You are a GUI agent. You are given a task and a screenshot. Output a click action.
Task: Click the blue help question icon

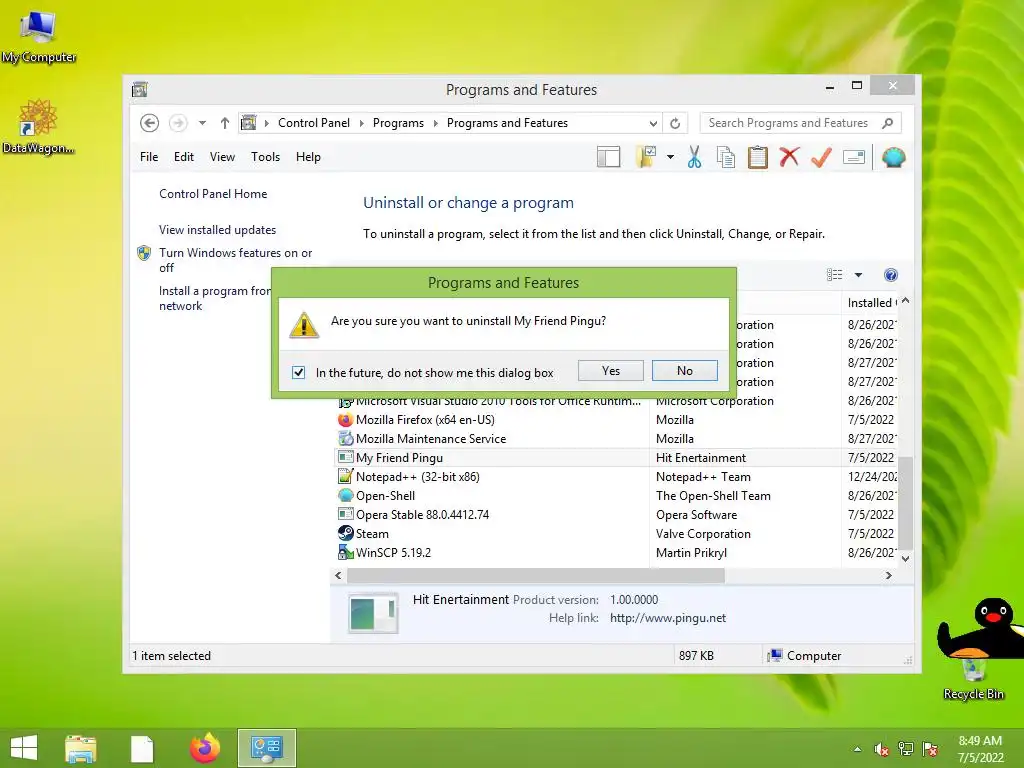coord(891,275)
